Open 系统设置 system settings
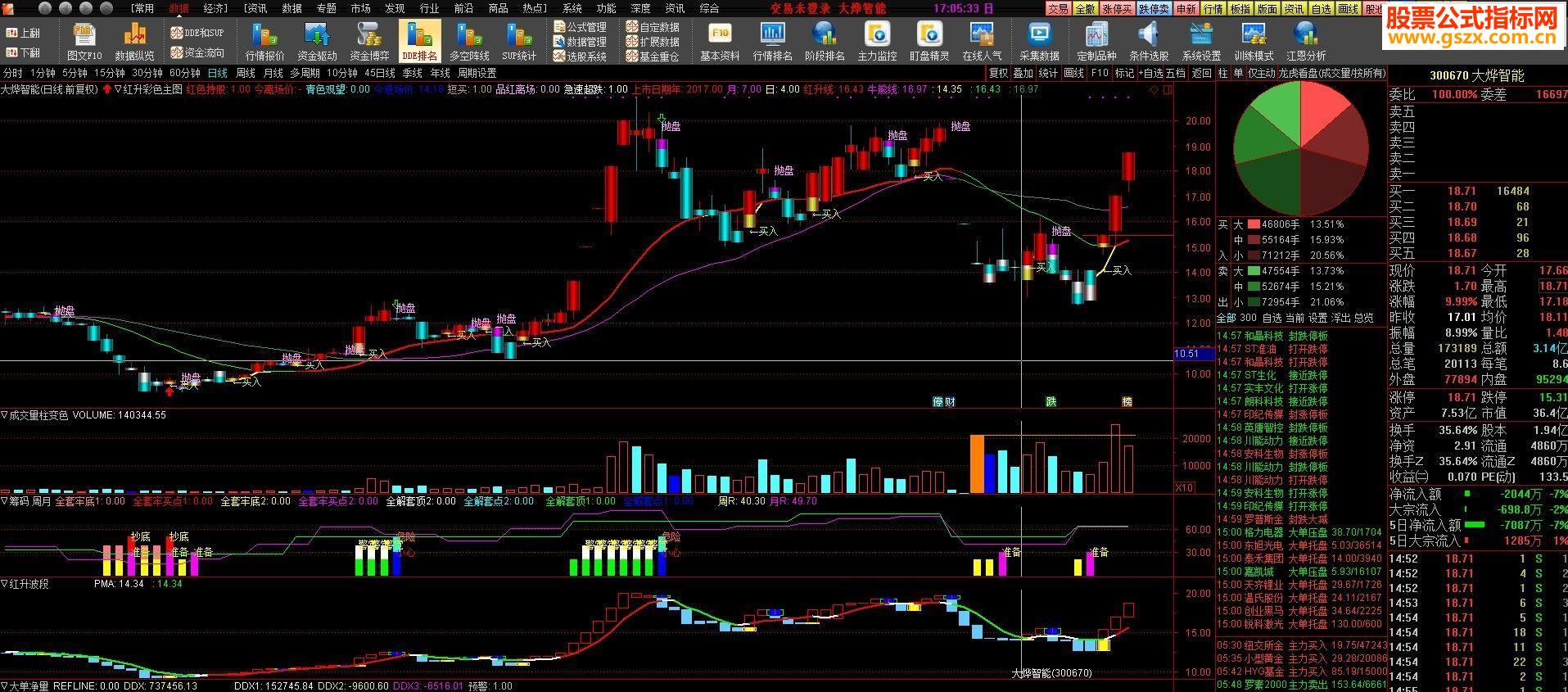Viewport: 1568px width, 692px height. tap(1201, 42)
